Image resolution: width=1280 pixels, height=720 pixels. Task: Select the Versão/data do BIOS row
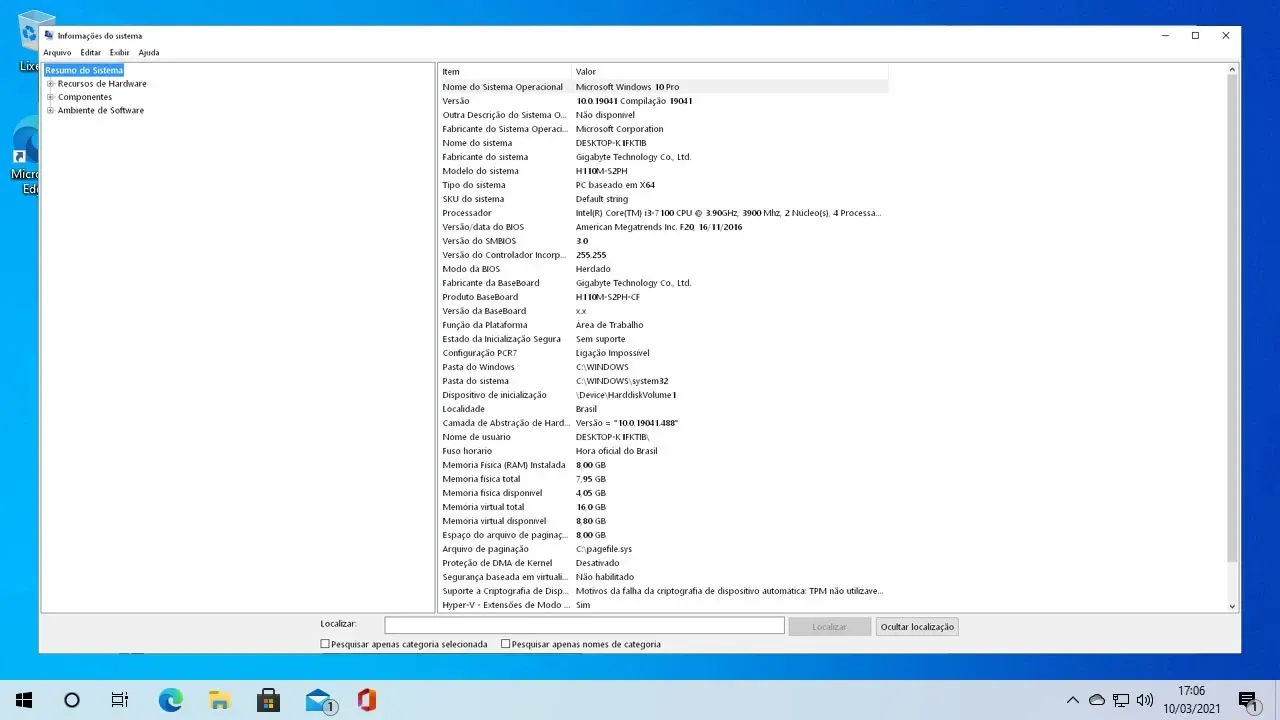[664, 227]
